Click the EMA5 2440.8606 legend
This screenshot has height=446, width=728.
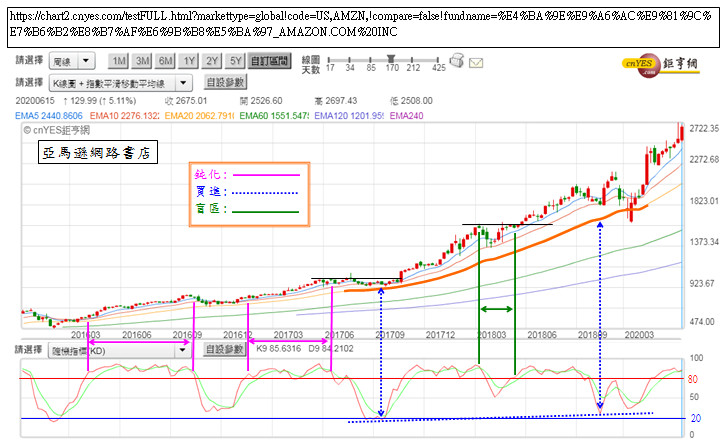[x=49, y=116]
